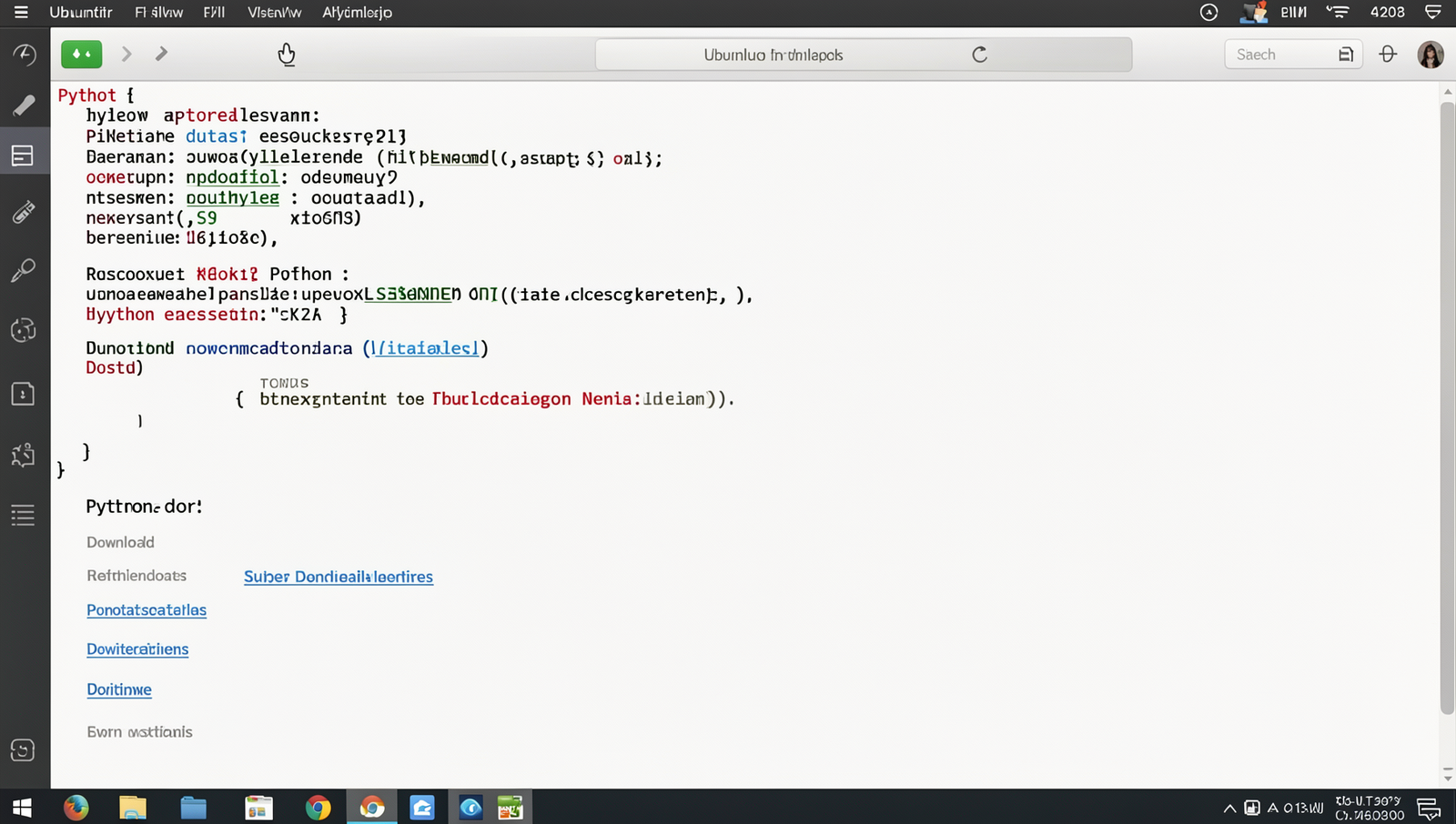Open the store icon in taskbar

coord(259,808)
